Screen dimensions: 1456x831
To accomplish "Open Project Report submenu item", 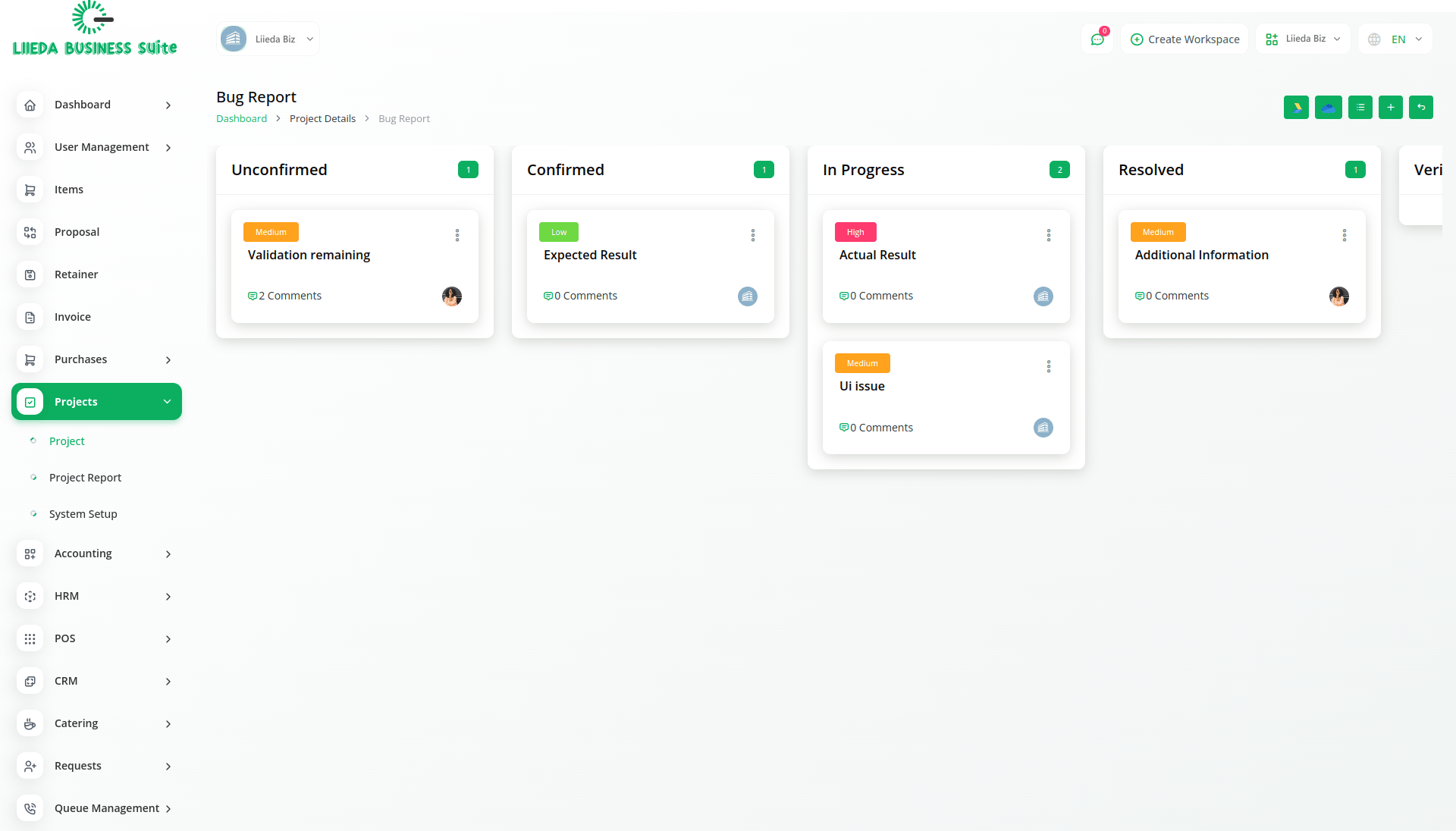I will point(85,478).
